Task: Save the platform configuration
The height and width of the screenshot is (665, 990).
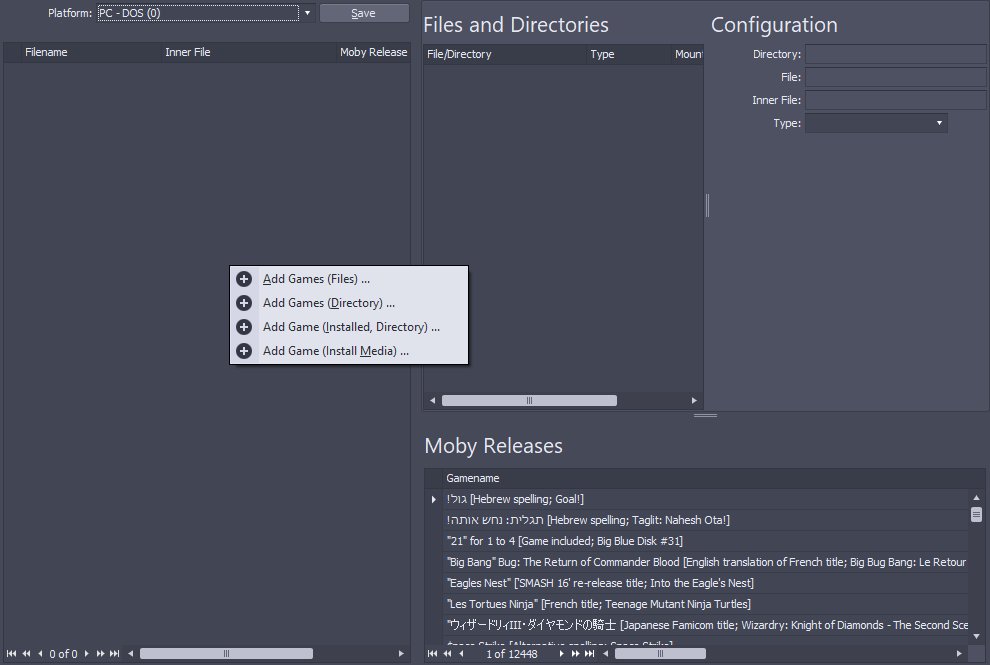Action: pyautogui.click(x=364, y=13)
